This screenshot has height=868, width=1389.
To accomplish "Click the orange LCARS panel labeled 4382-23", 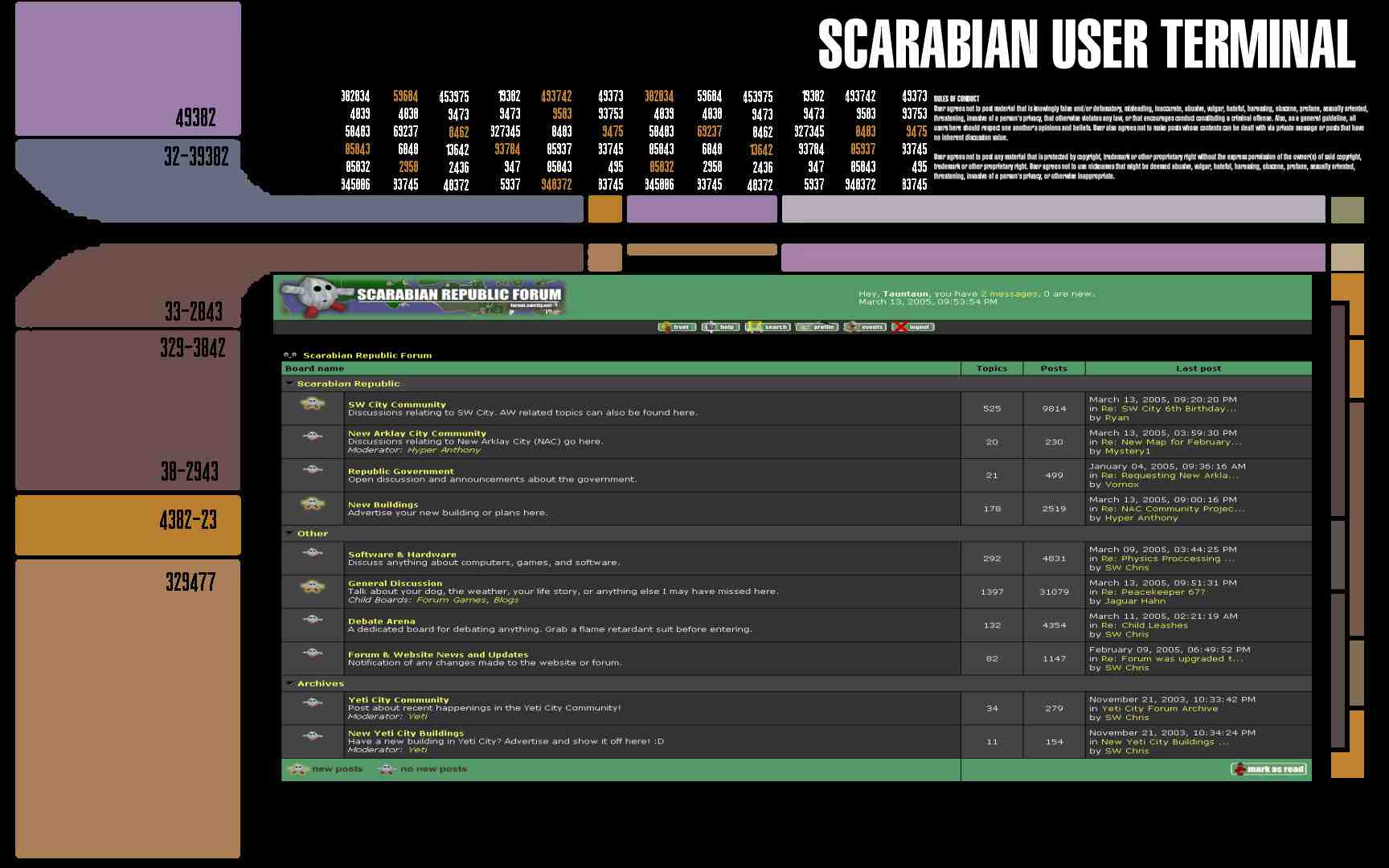I will point(128,525).
